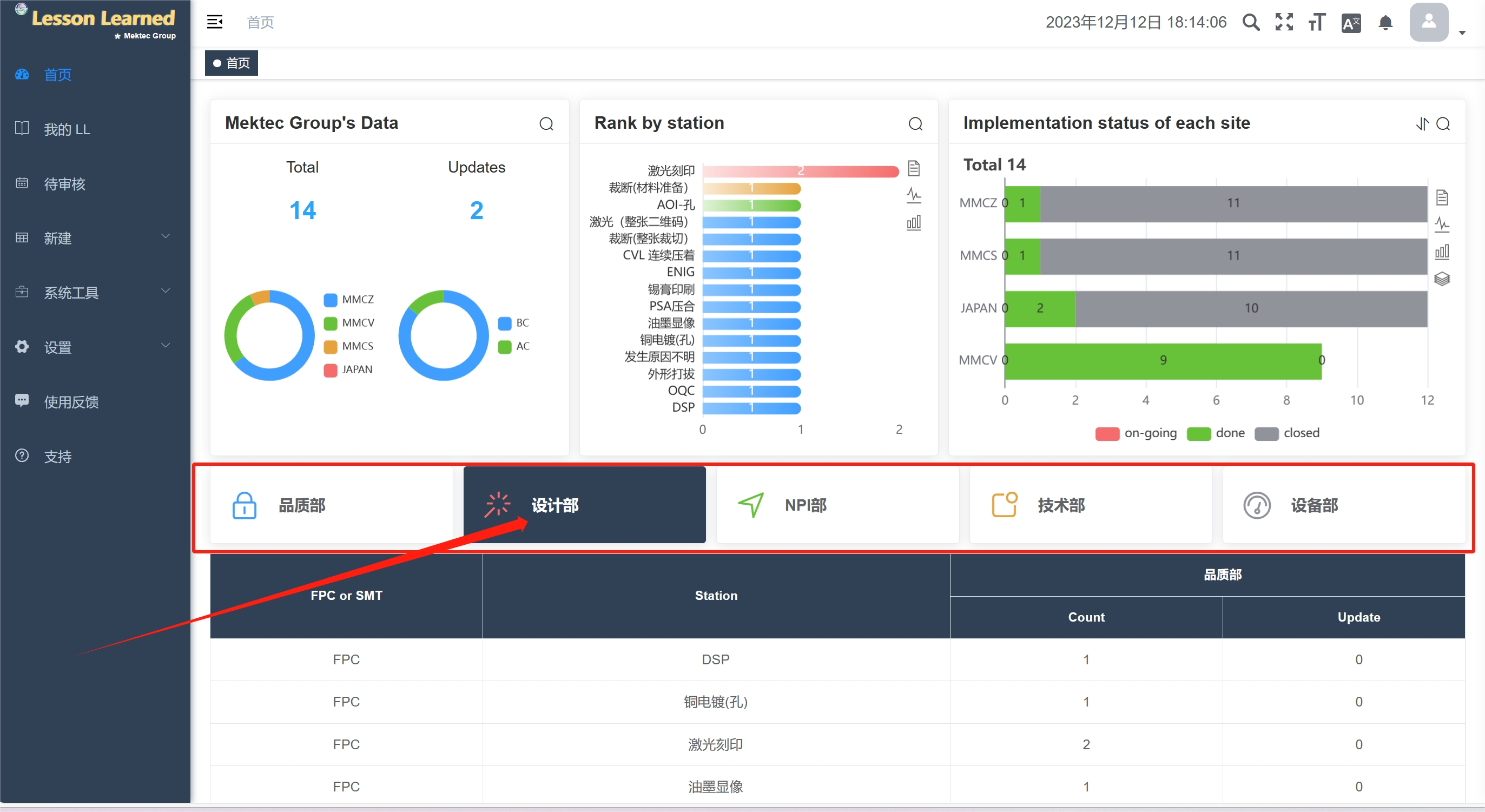This screenshot has width=1485, height=812.
Task: Switch Rank chart to bar view
Action: (914, 222)
